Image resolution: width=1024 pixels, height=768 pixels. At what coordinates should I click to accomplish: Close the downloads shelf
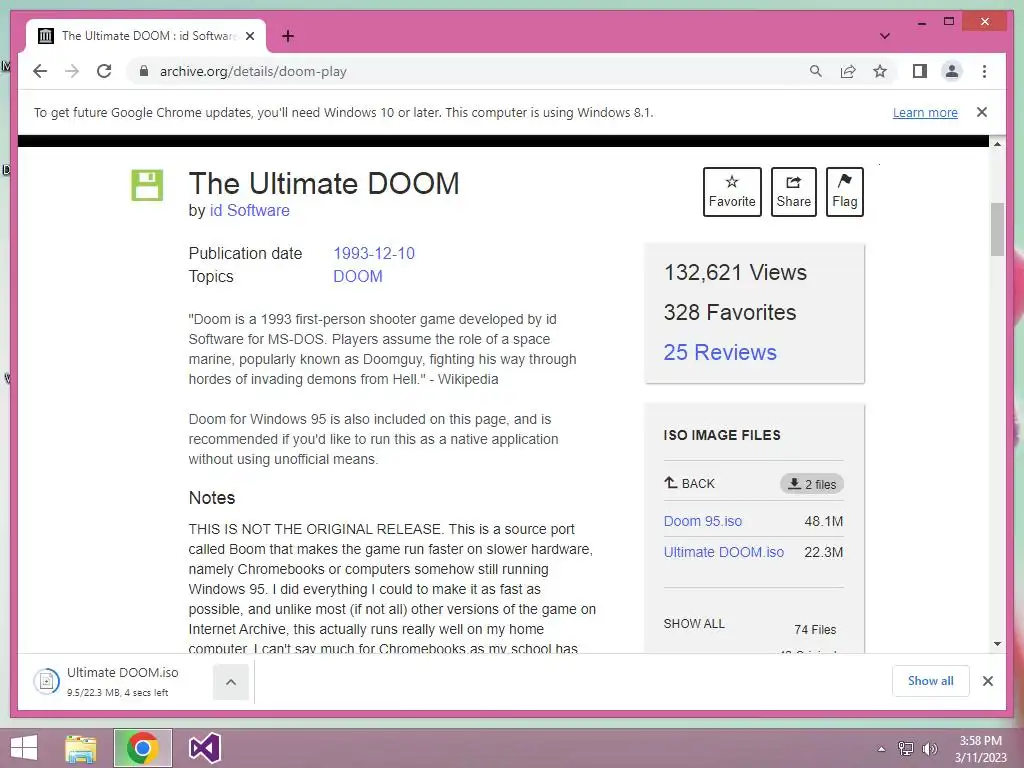[x=987, y=681]
